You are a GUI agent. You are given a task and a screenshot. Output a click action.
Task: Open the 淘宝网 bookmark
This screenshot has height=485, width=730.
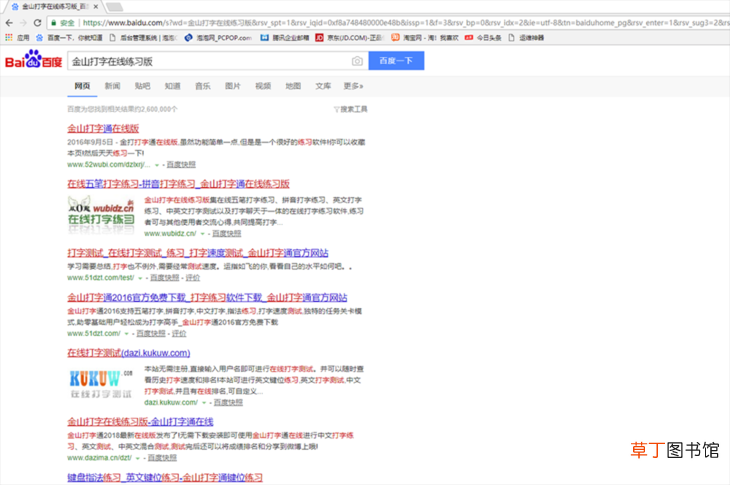coord(425,38)
